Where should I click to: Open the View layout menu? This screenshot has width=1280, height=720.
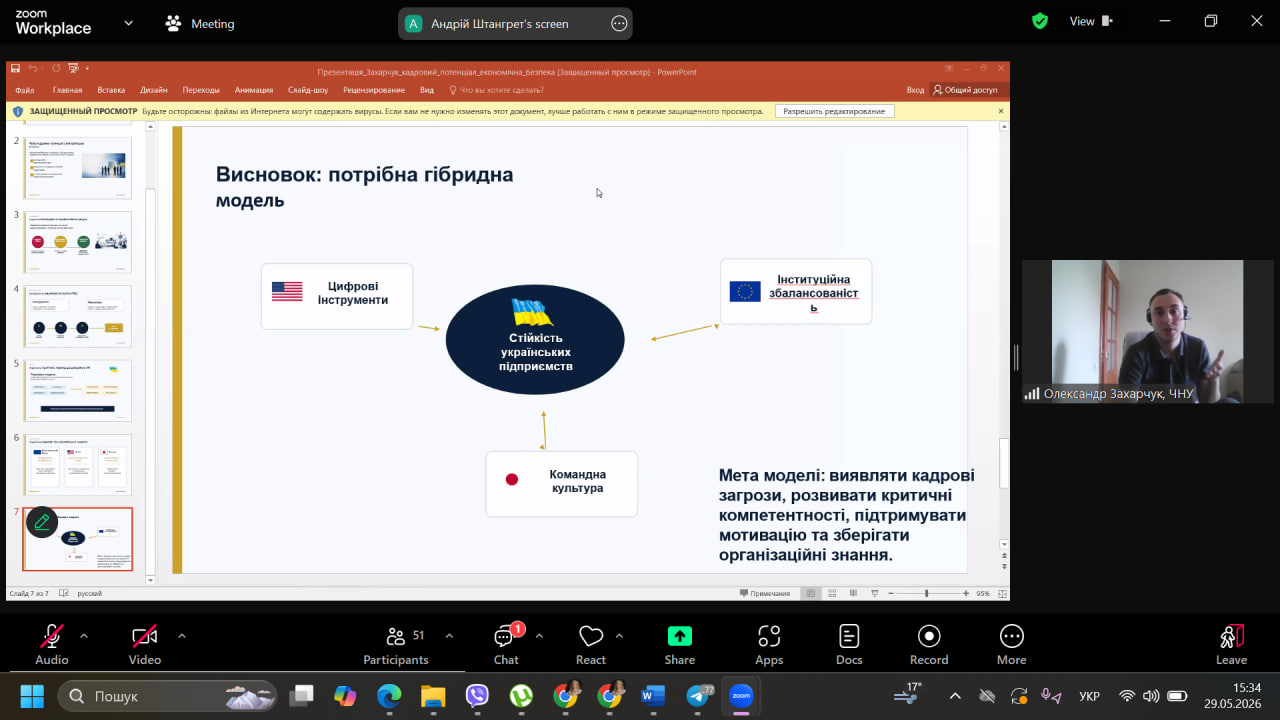coord(1091,21)
